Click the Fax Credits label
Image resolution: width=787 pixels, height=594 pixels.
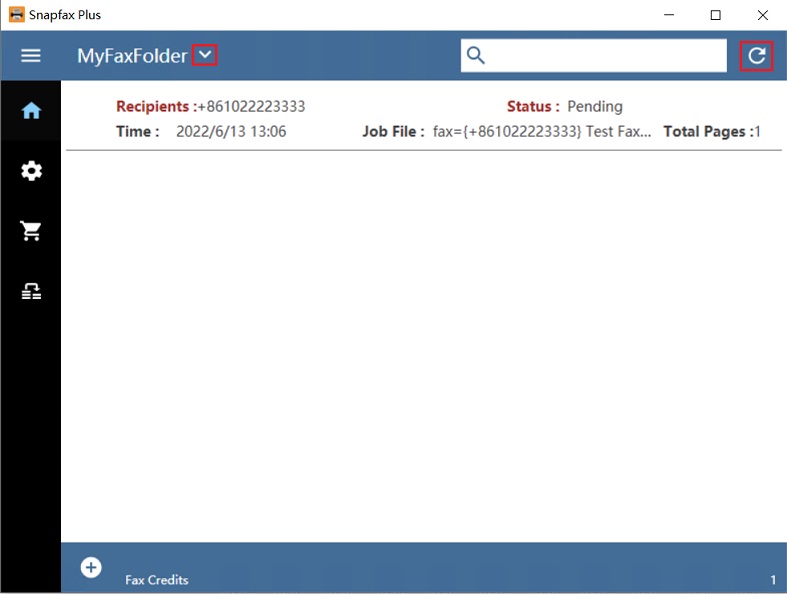click(x=156, y=580)
